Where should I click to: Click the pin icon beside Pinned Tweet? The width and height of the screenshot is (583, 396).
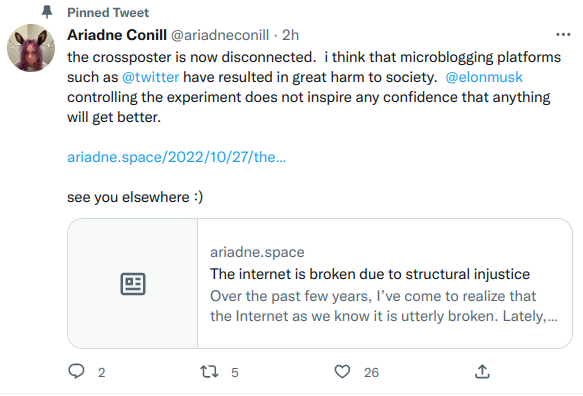click(x=47, y=12)
